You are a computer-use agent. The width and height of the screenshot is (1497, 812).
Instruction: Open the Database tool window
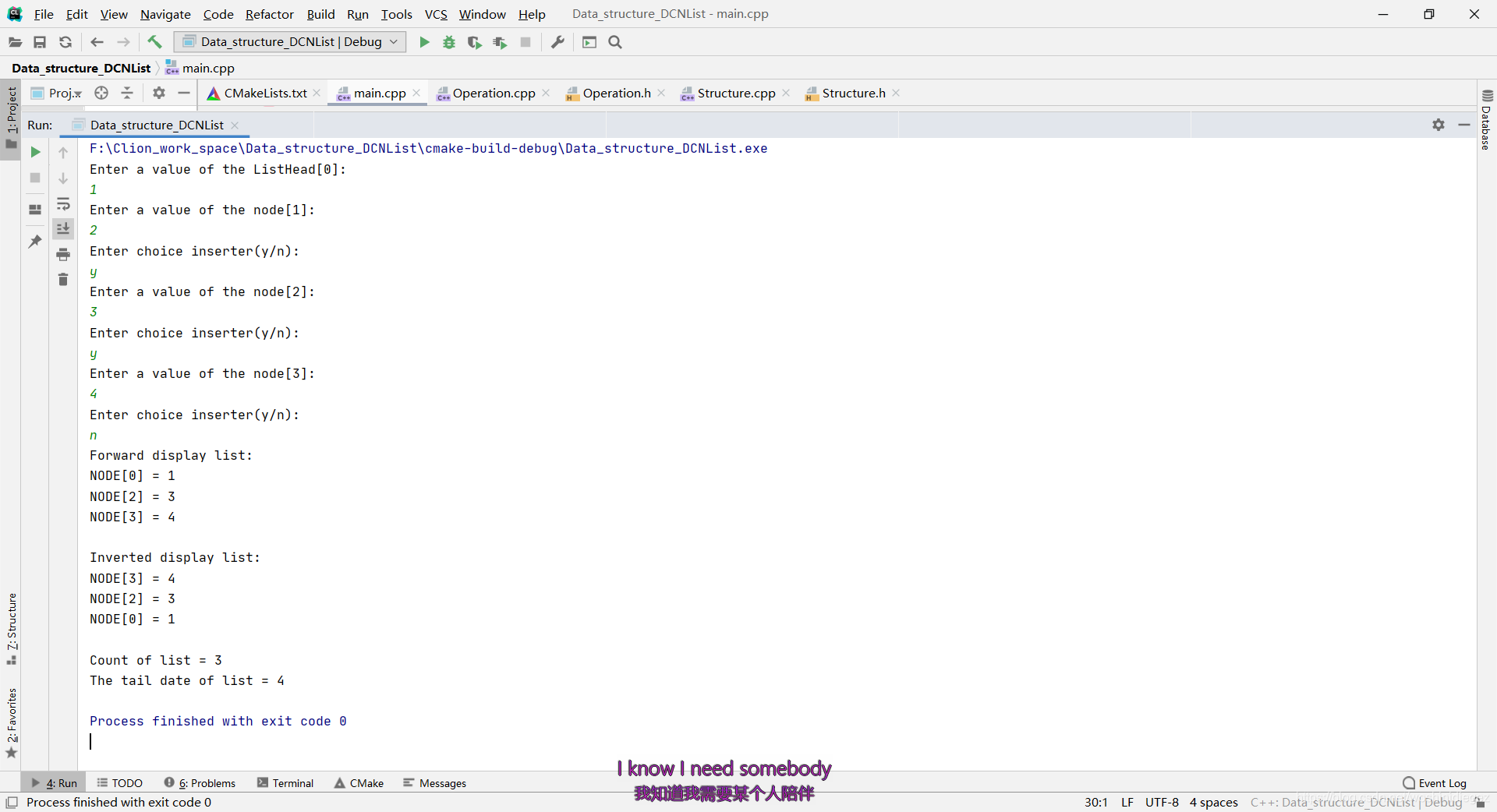(1487, 119)
